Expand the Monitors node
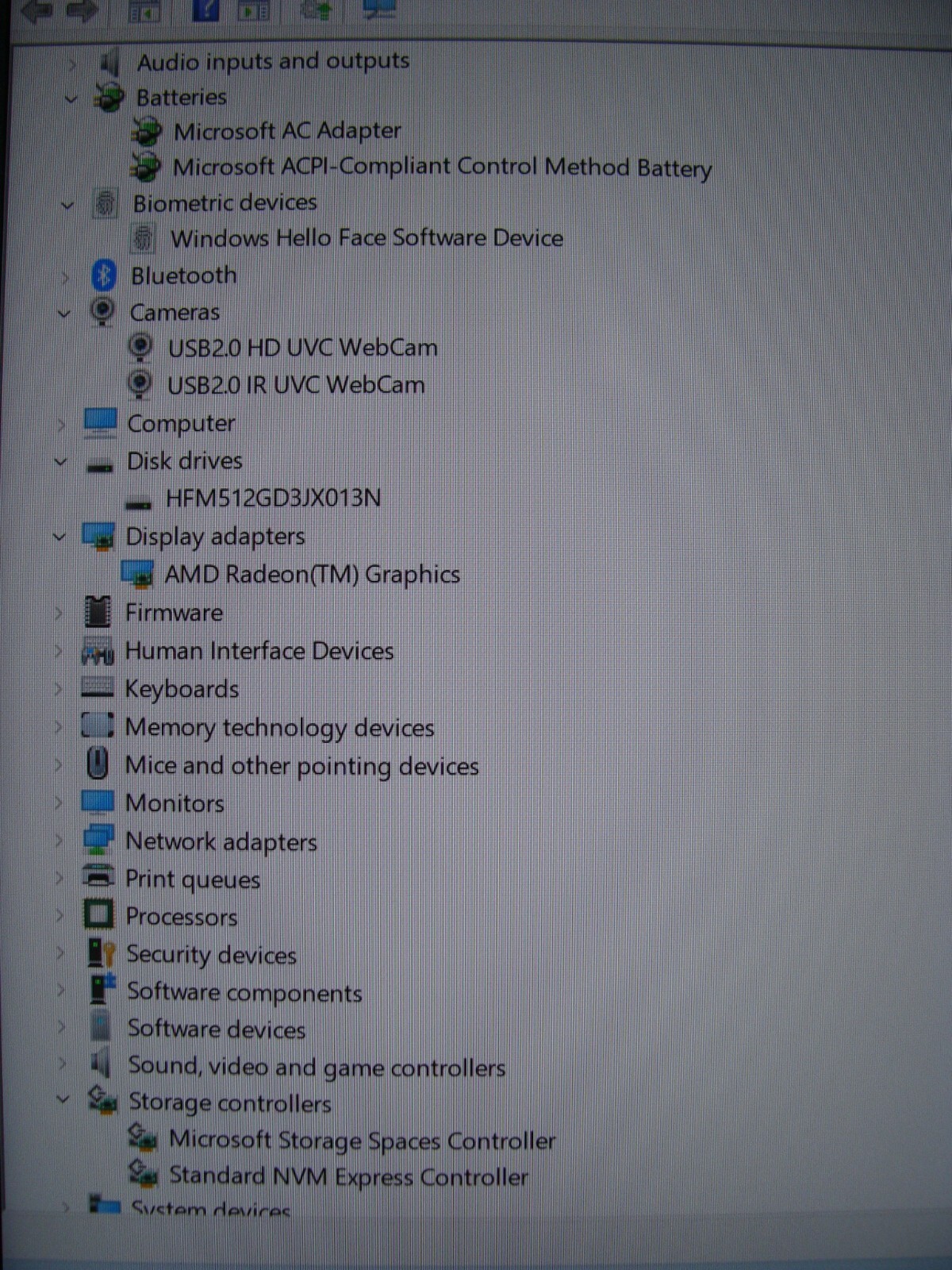The width and height of the screenshot is (952, 1270). click(58, 802)
